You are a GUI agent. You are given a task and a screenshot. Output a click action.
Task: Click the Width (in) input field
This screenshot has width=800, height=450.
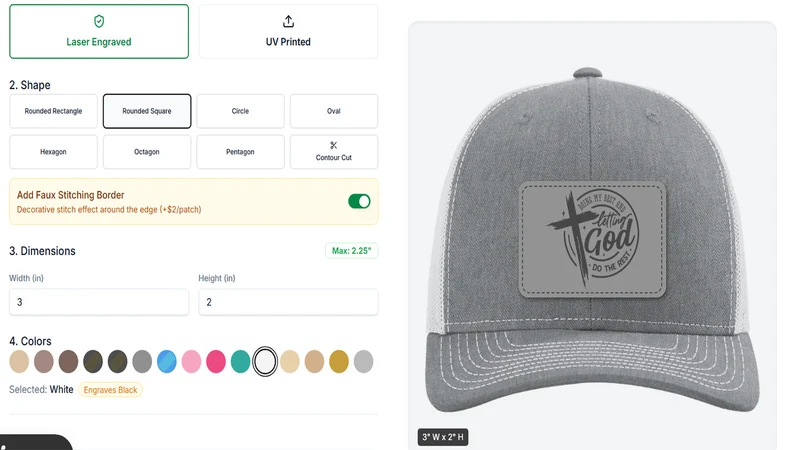click(99, 302)
